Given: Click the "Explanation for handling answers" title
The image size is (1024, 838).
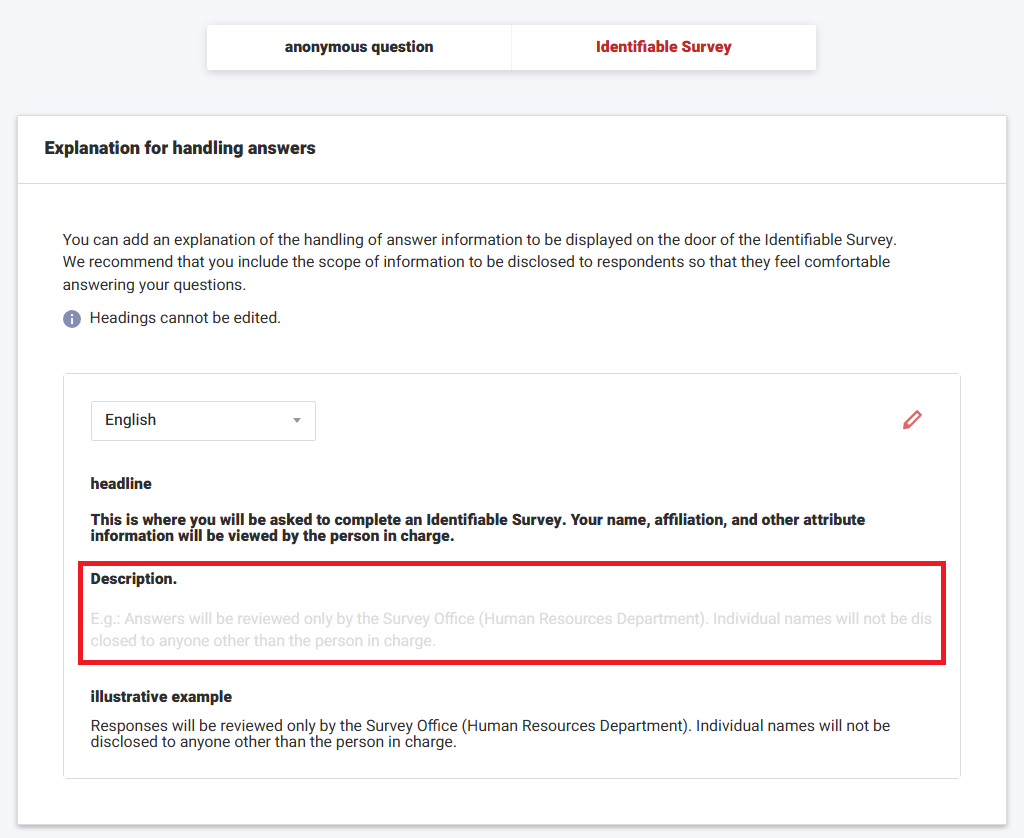Looking at the screenshot, I should [x=180, y=148].
